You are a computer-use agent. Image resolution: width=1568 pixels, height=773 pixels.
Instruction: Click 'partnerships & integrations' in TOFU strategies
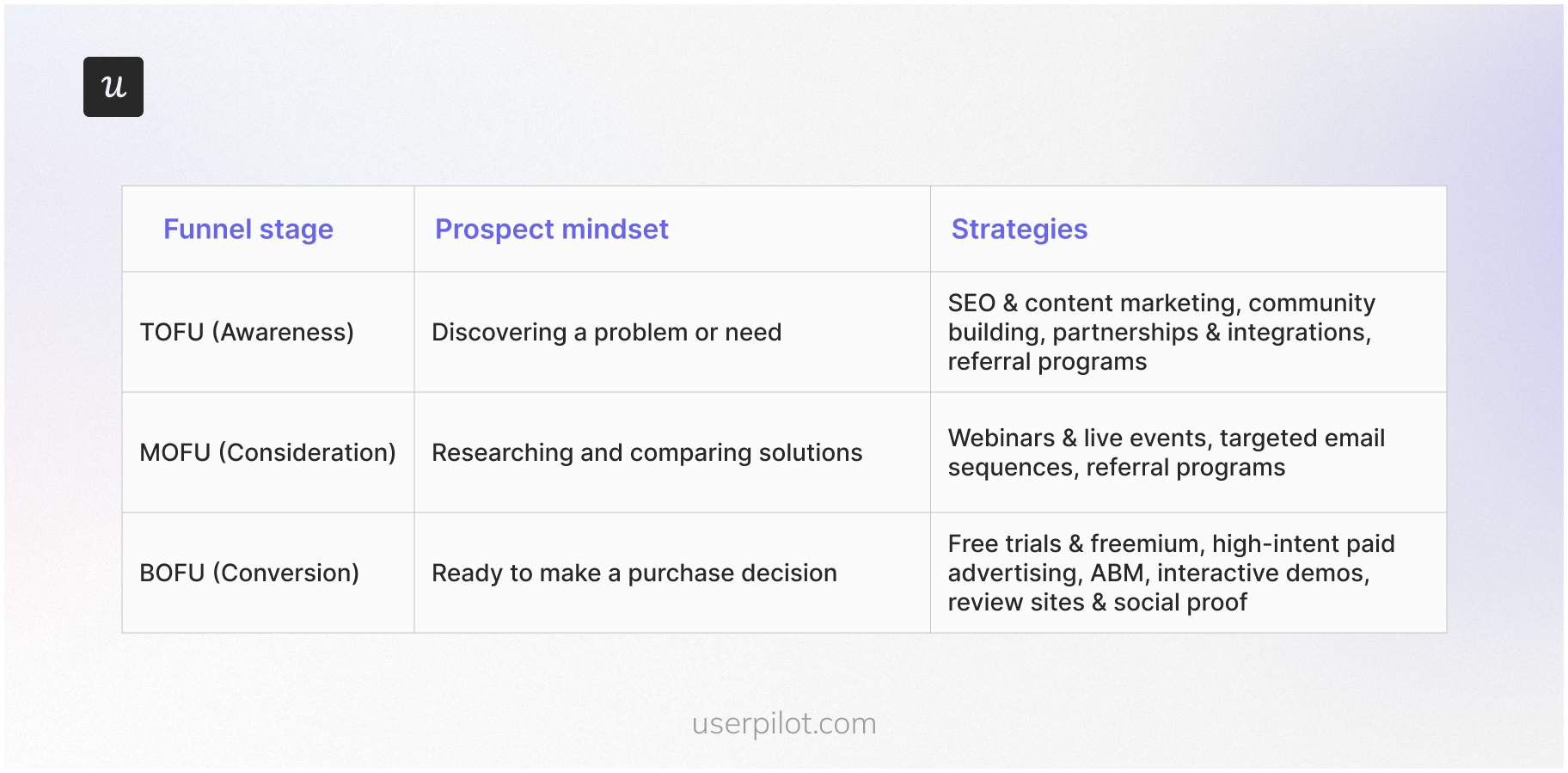point(1210,333)
